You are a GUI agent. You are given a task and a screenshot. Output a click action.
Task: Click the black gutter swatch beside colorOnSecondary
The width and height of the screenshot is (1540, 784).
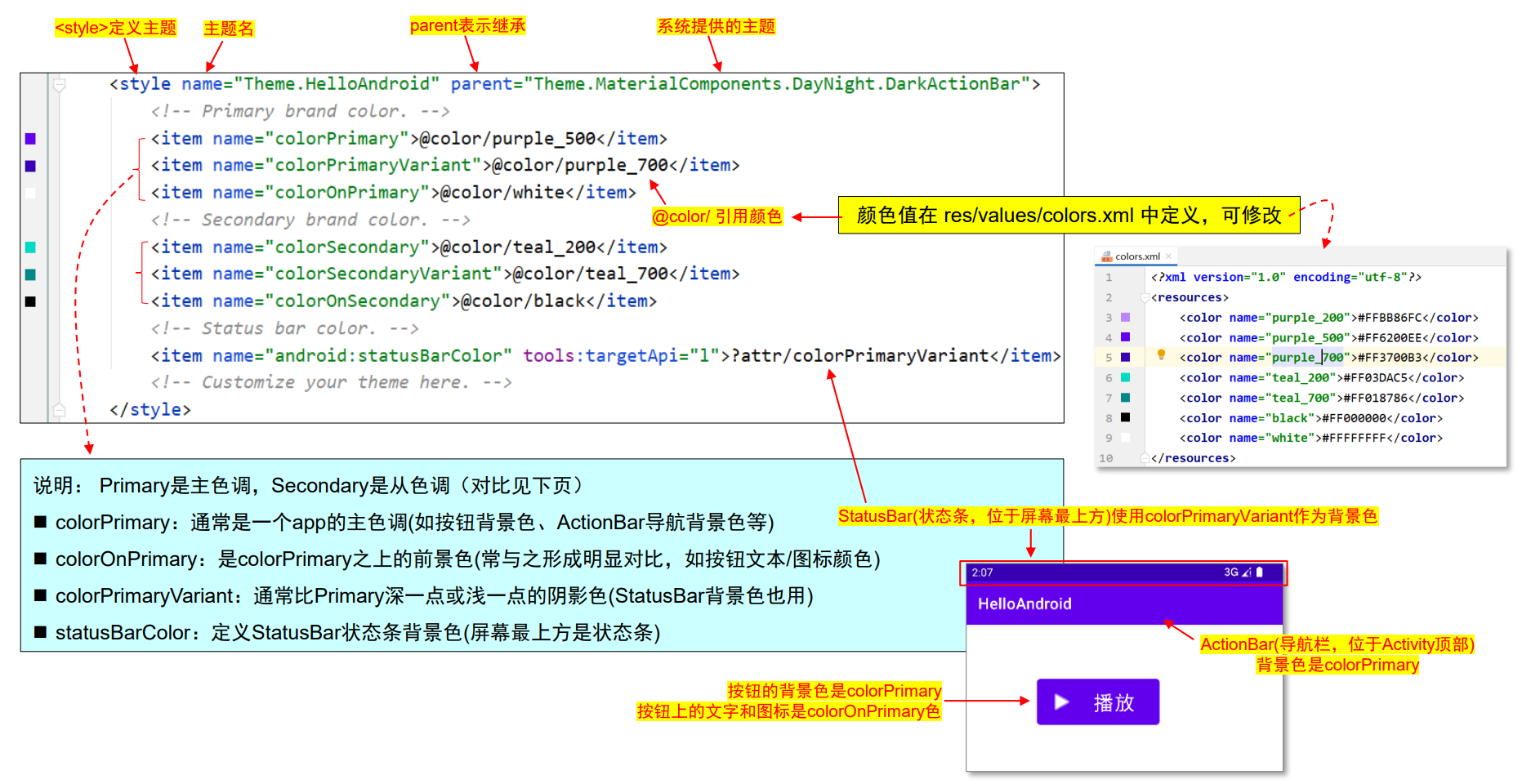(x=30, y=301)
